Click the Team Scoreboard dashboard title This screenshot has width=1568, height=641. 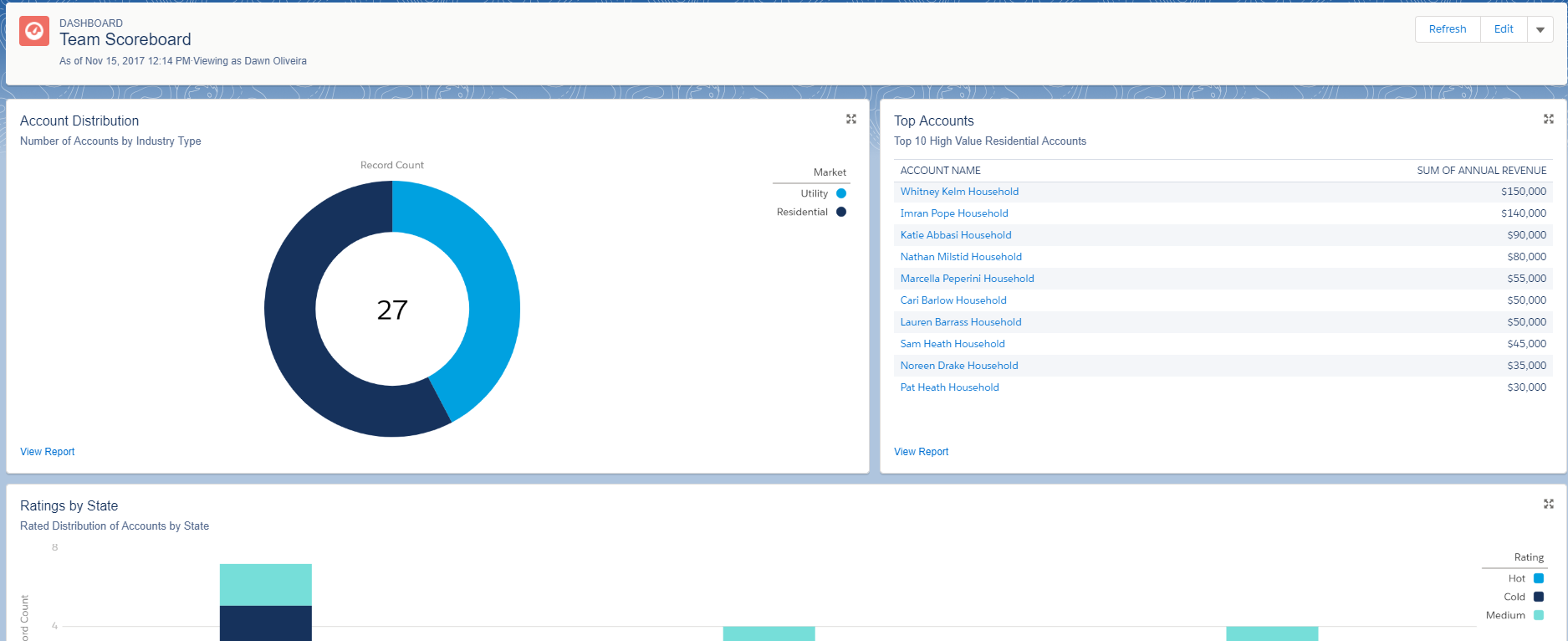click(125, 39)
